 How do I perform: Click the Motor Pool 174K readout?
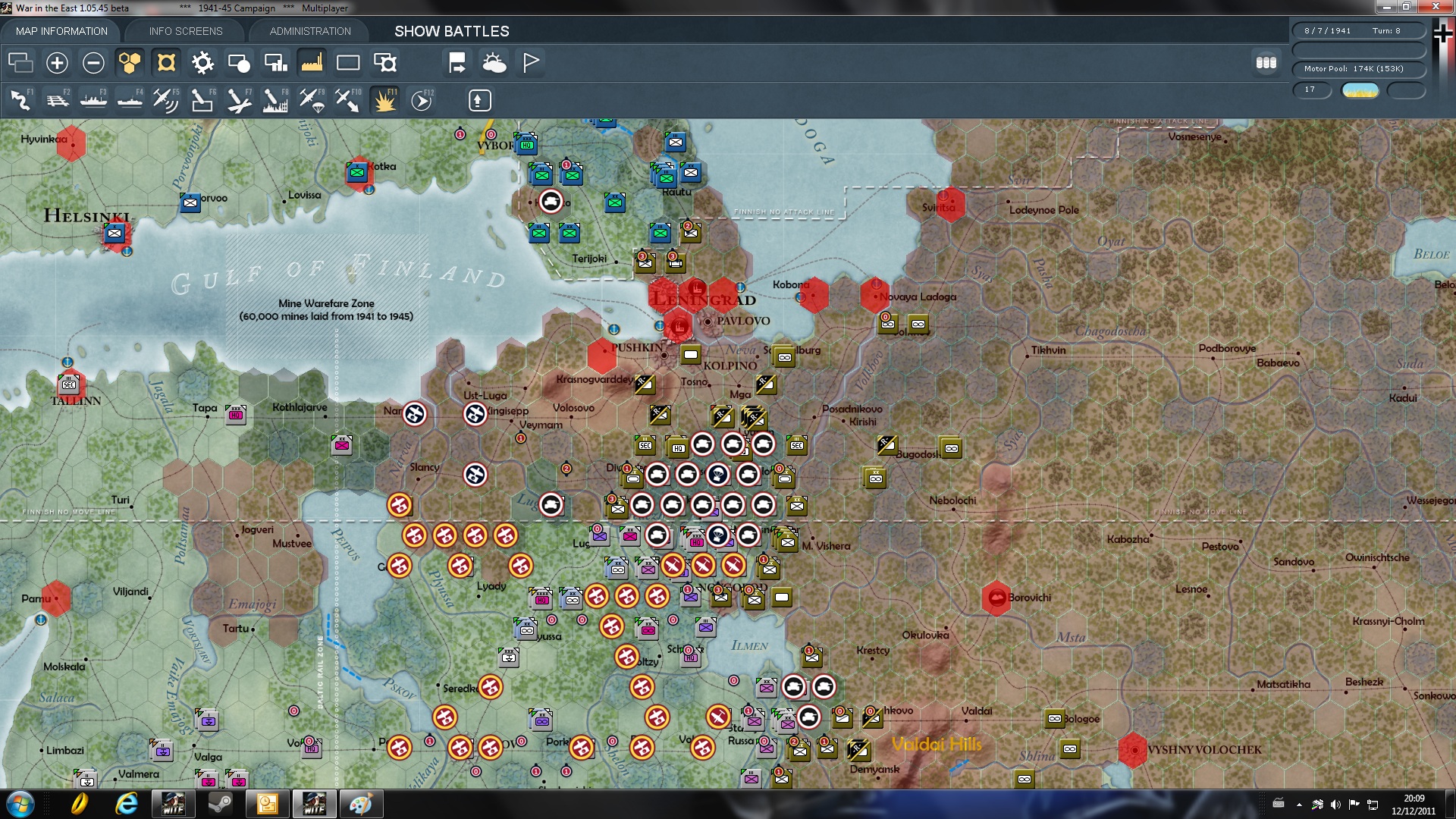click(x=1359, y=69)
